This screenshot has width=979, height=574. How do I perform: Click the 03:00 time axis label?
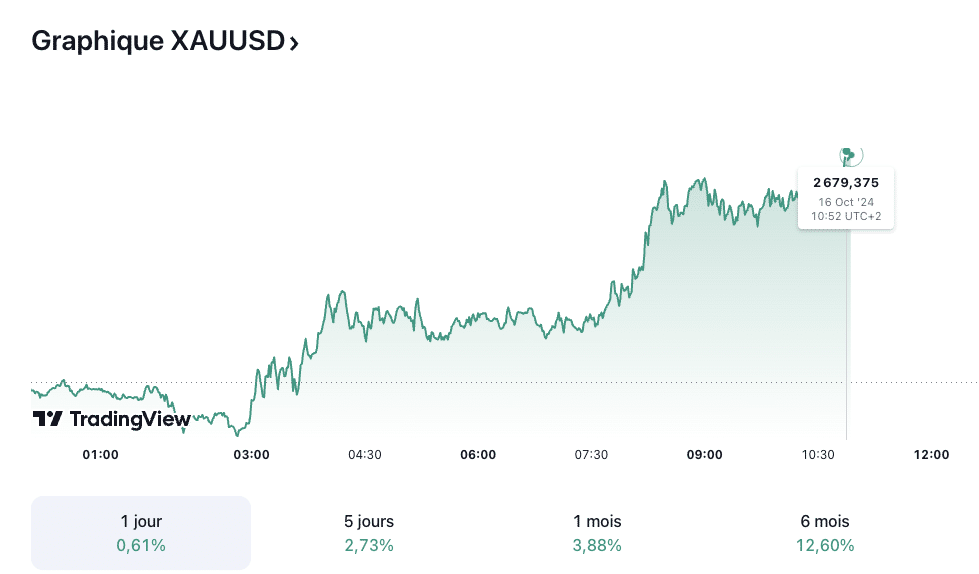(x=251, y=455)
